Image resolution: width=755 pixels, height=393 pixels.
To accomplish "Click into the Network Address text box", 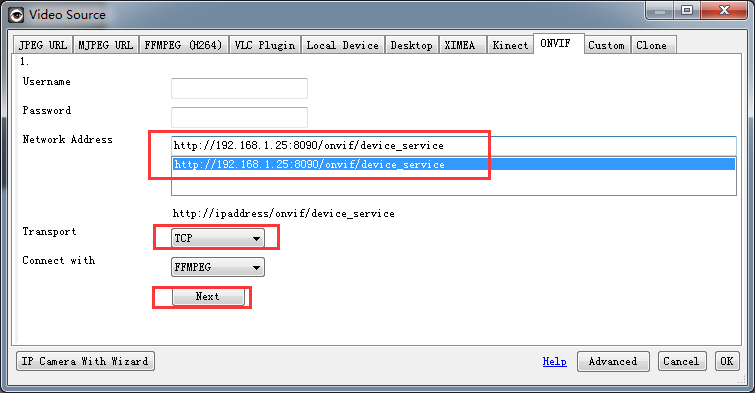I will click(454, 145).
